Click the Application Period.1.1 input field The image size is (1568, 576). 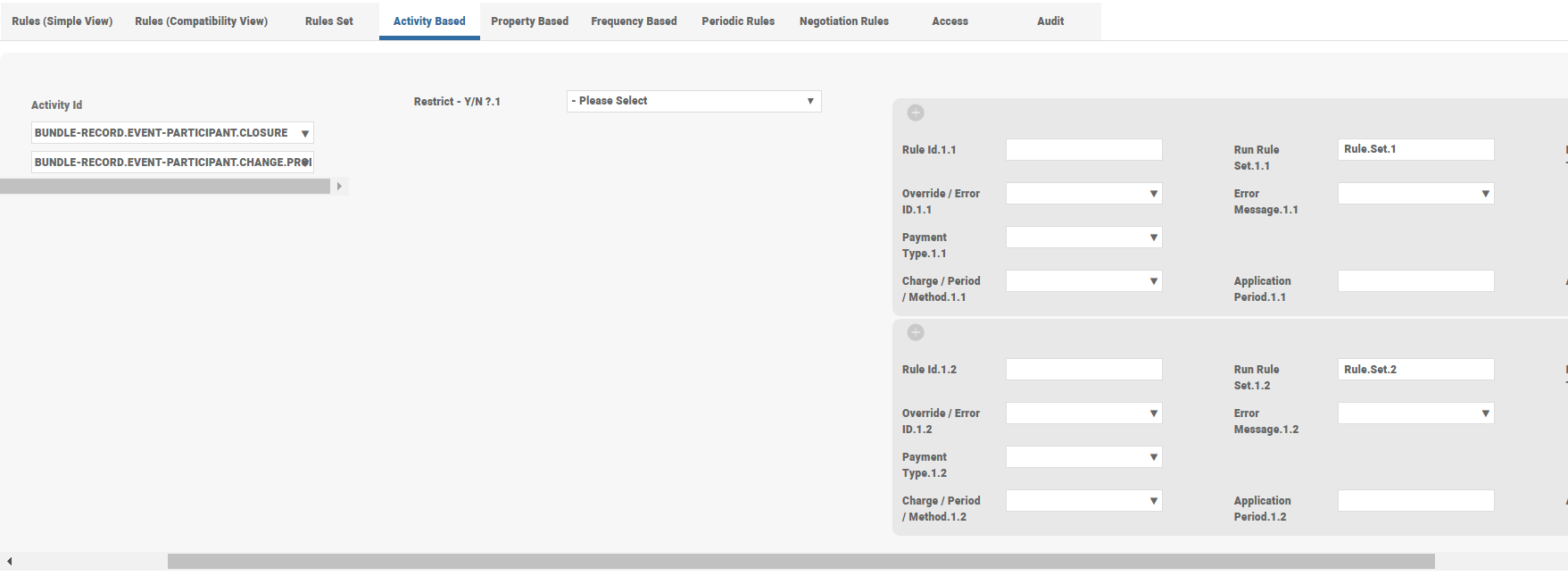pyautogui.click(x=1415, y=281)
